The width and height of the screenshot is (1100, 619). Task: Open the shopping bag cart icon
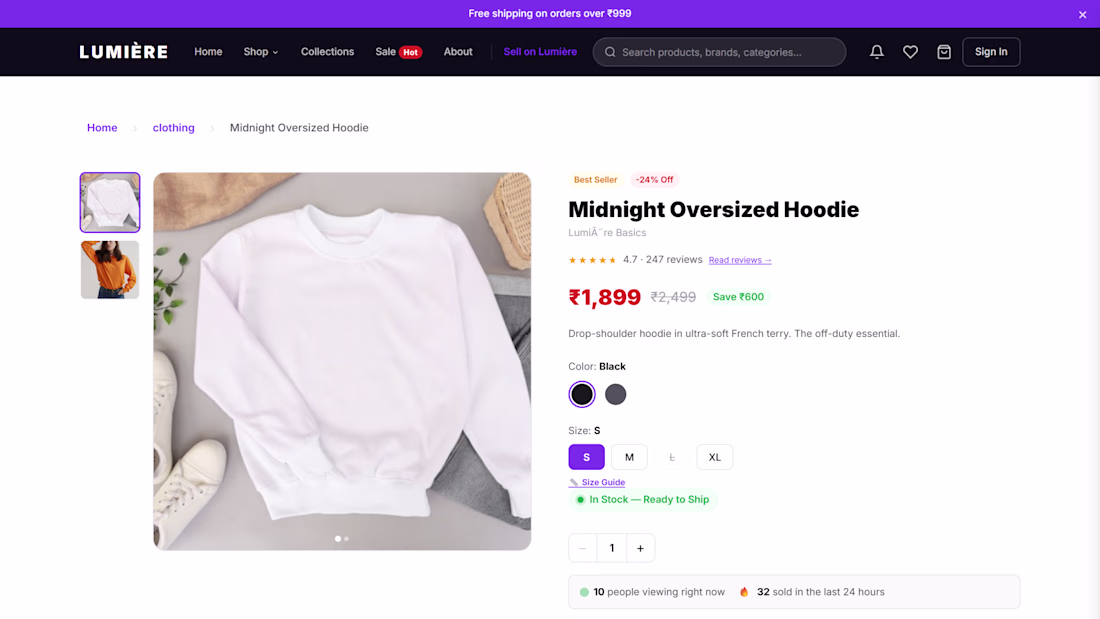[944, 52]
